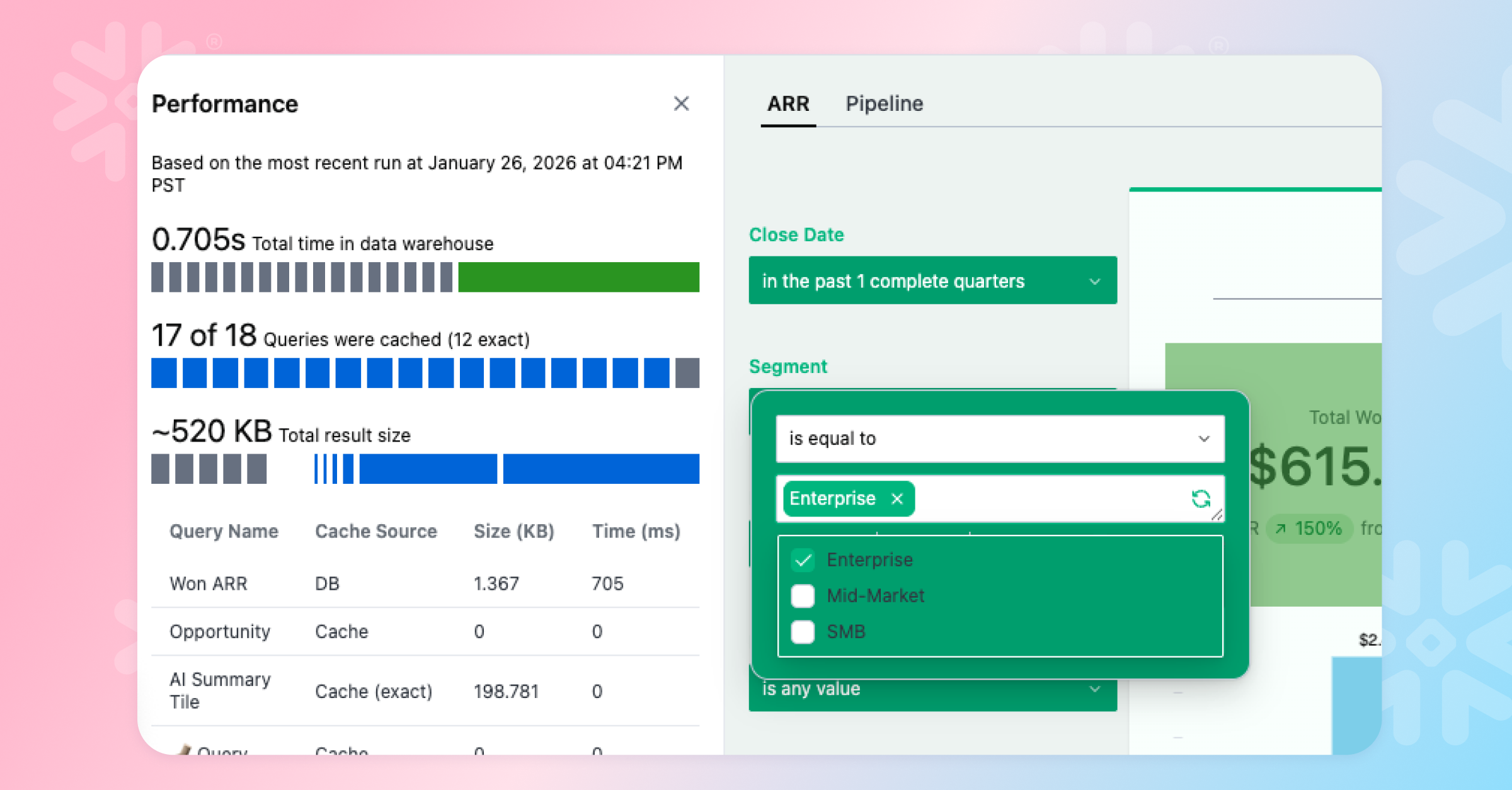Uncheck the Enterprise checkbox
Viewport: 1512px width, 790px height.
click(803, 560)
